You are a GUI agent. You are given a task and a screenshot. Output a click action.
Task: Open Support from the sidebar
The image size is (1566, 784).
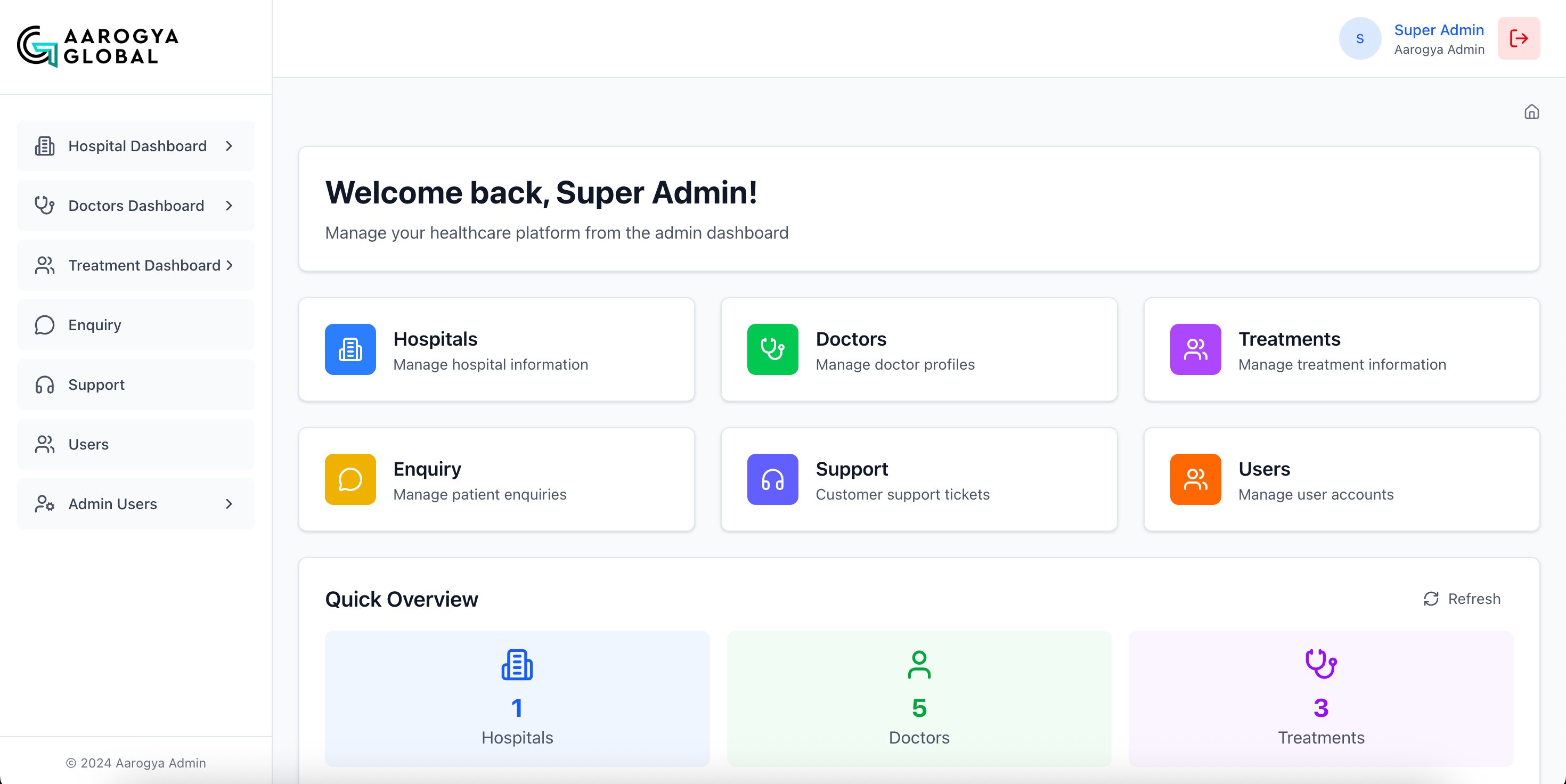(136, 385)
